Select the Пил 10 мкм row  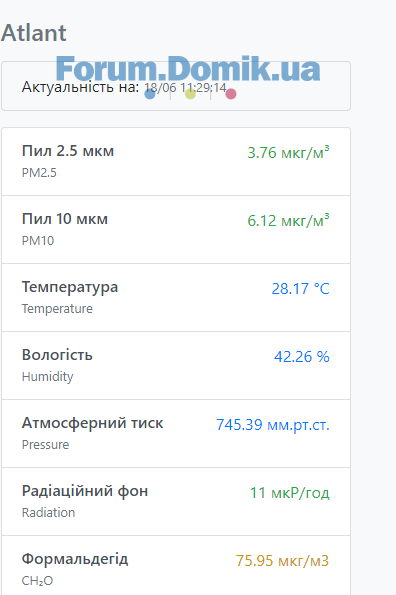click(x=176, y=230)
